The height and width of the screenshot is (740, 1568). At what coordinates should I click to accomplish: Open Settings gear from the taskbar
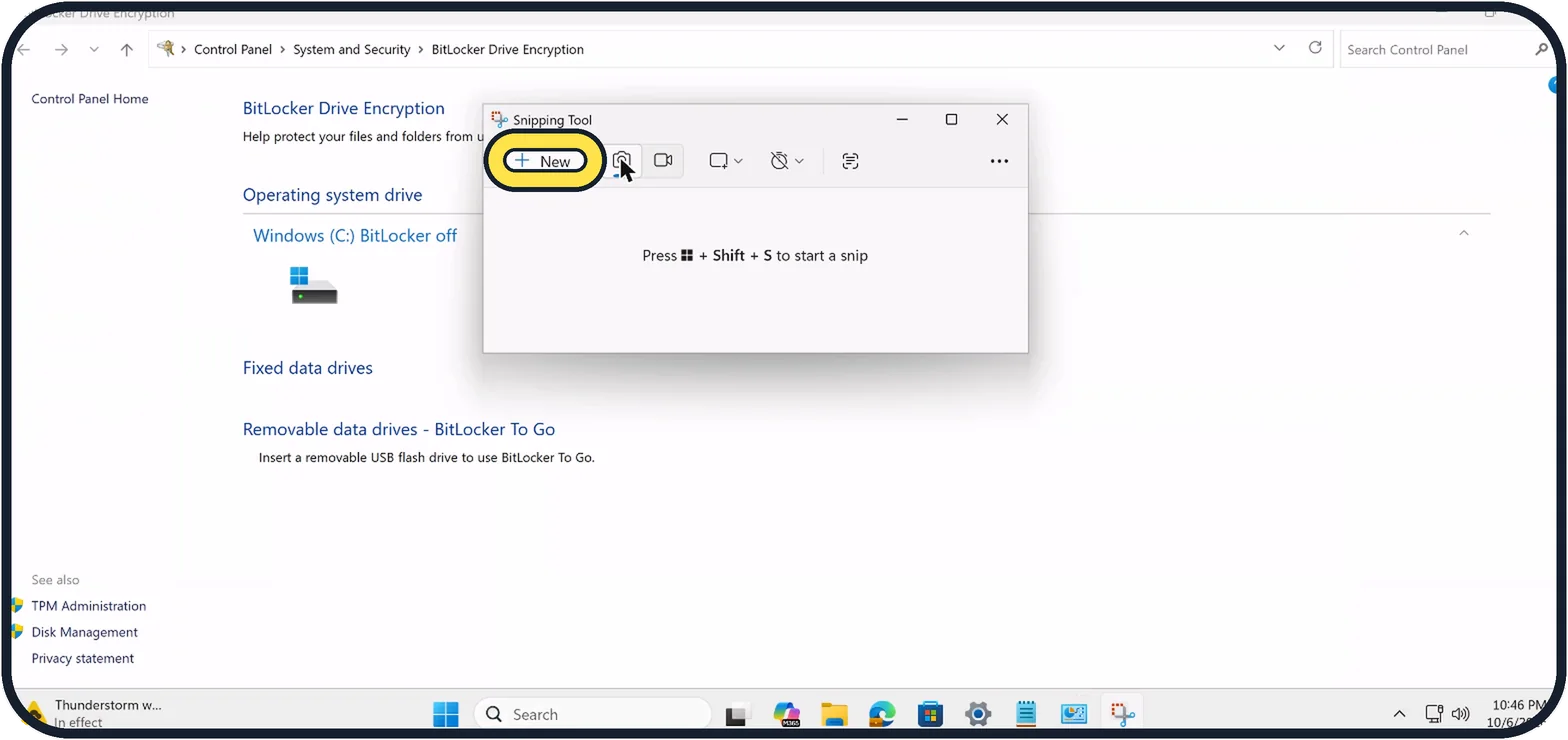pyautogui.click(x=978, y=714)
